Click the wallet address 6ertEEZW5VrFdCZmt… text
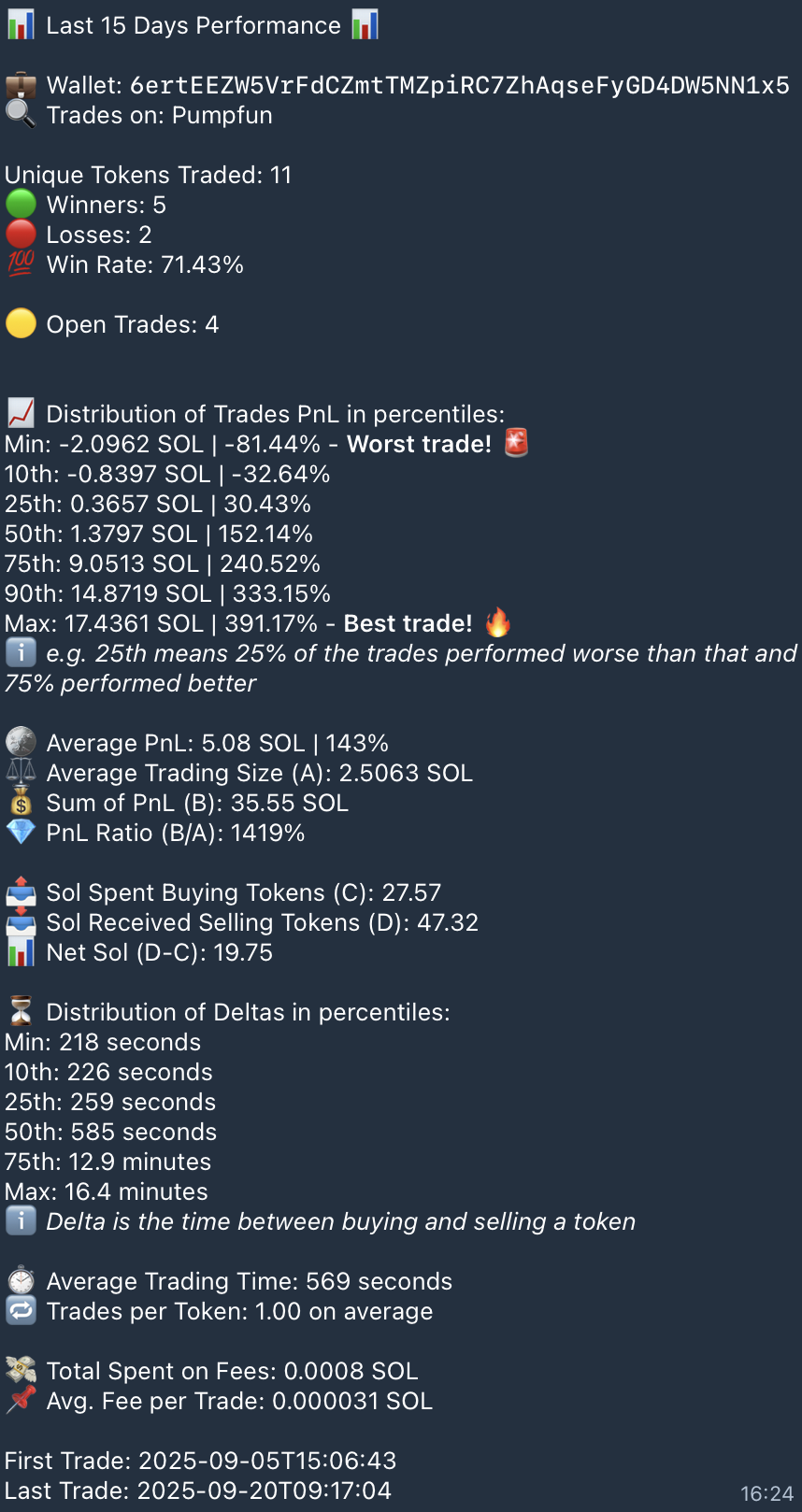 (459, 86)
